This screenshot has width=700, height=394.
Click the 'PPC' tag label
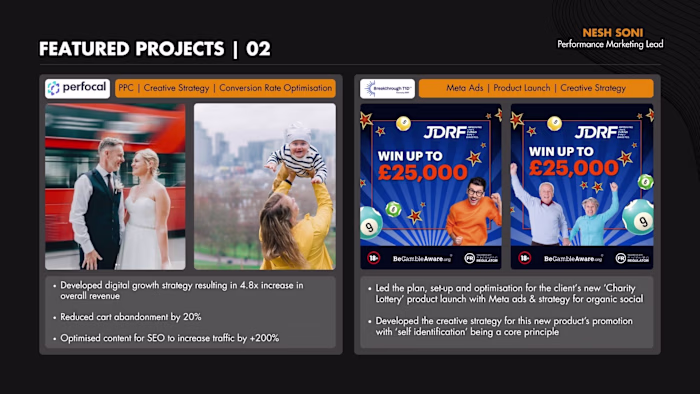pos(126,88)
